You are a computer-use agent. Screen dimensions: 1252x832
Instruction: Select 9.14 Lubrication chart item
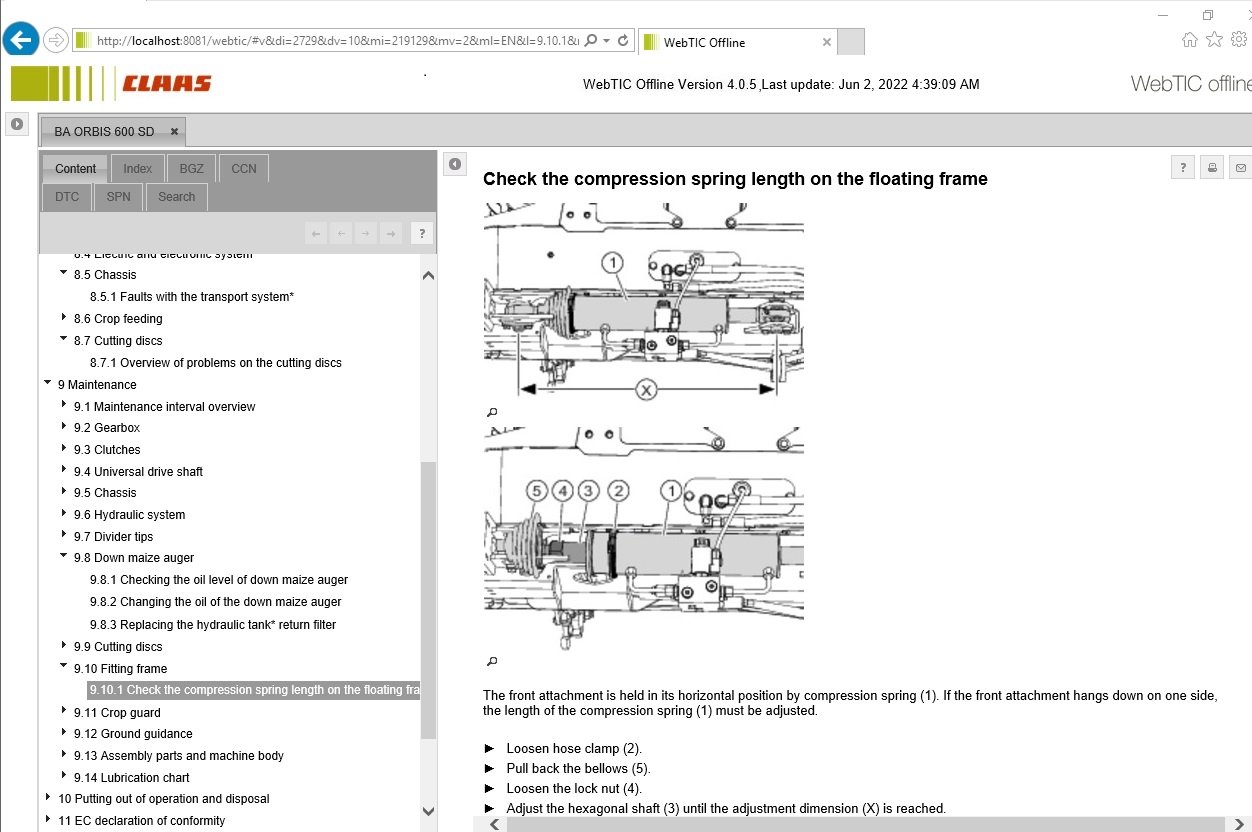click(x=131, y=778)
